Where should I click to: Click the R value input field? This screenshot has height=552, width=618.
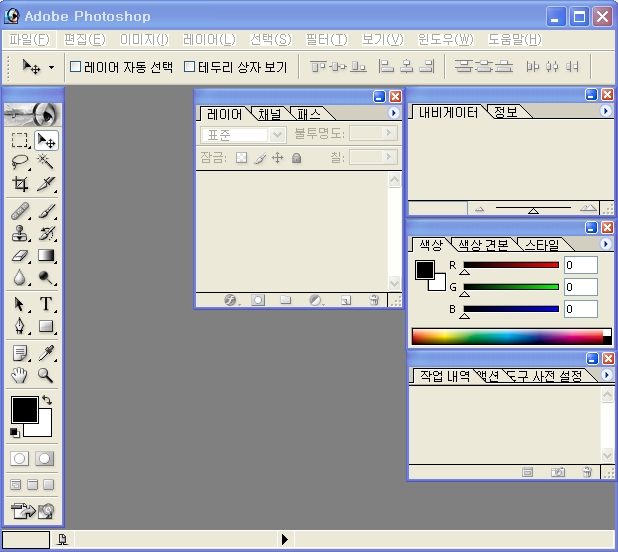tap(581, 266)
